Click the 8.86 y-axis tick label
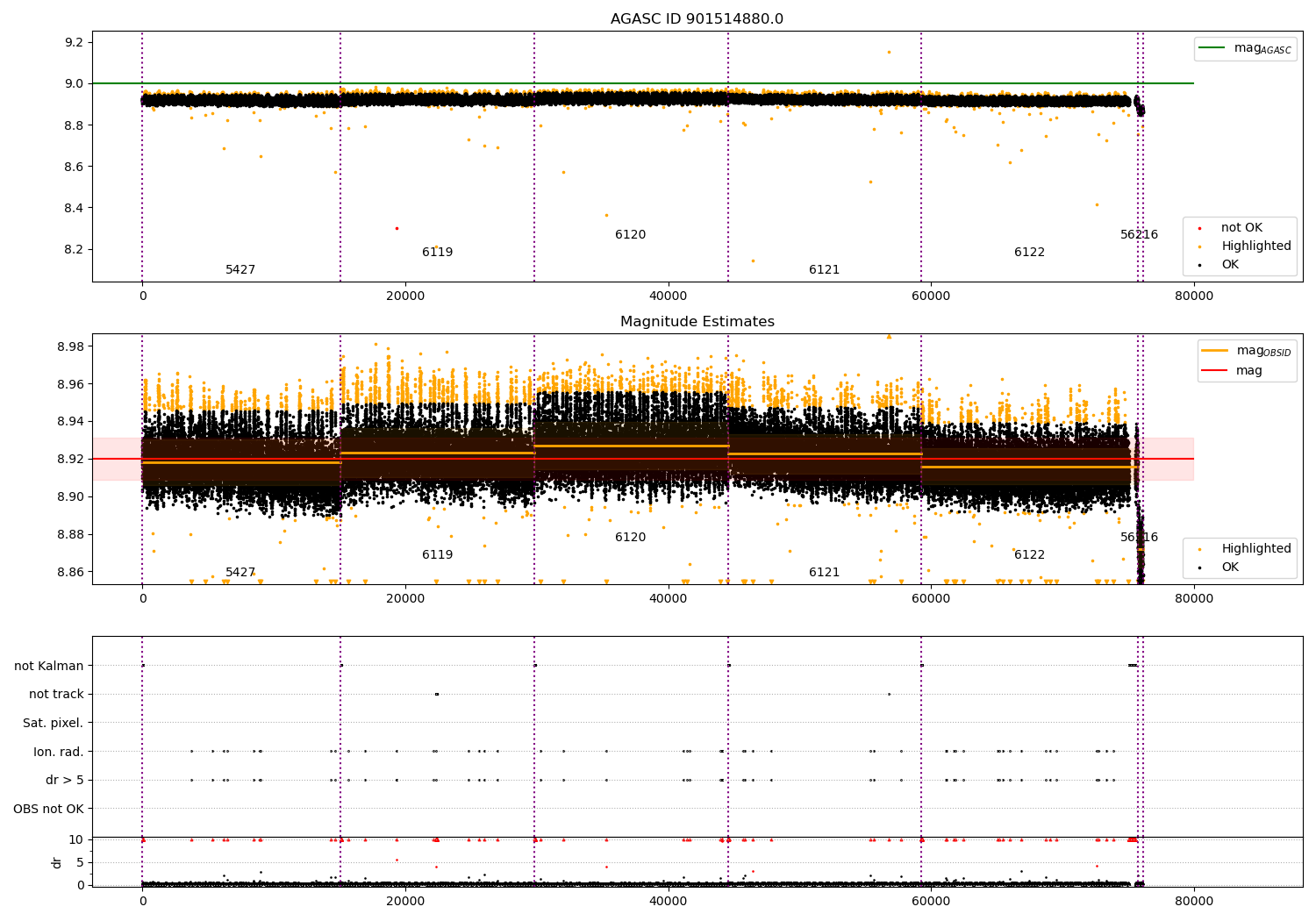 [71, 572]
